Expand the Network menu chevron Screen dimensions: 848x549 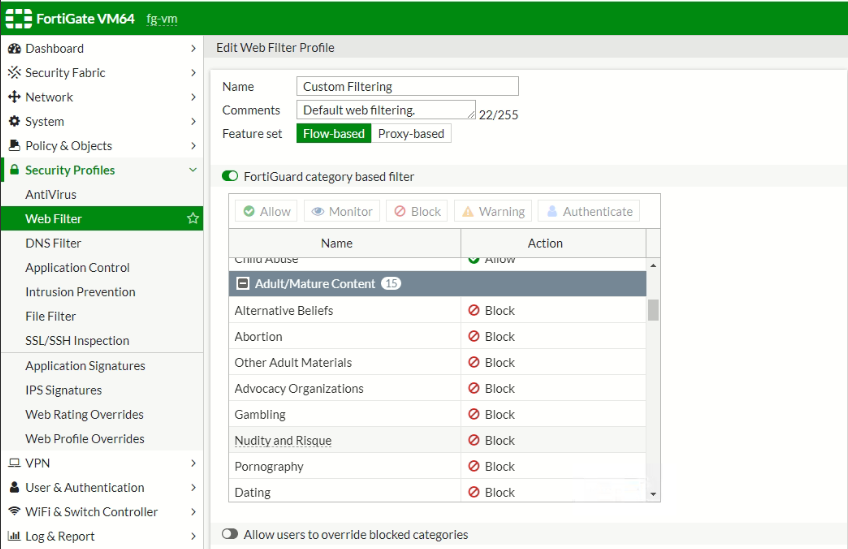193,97
